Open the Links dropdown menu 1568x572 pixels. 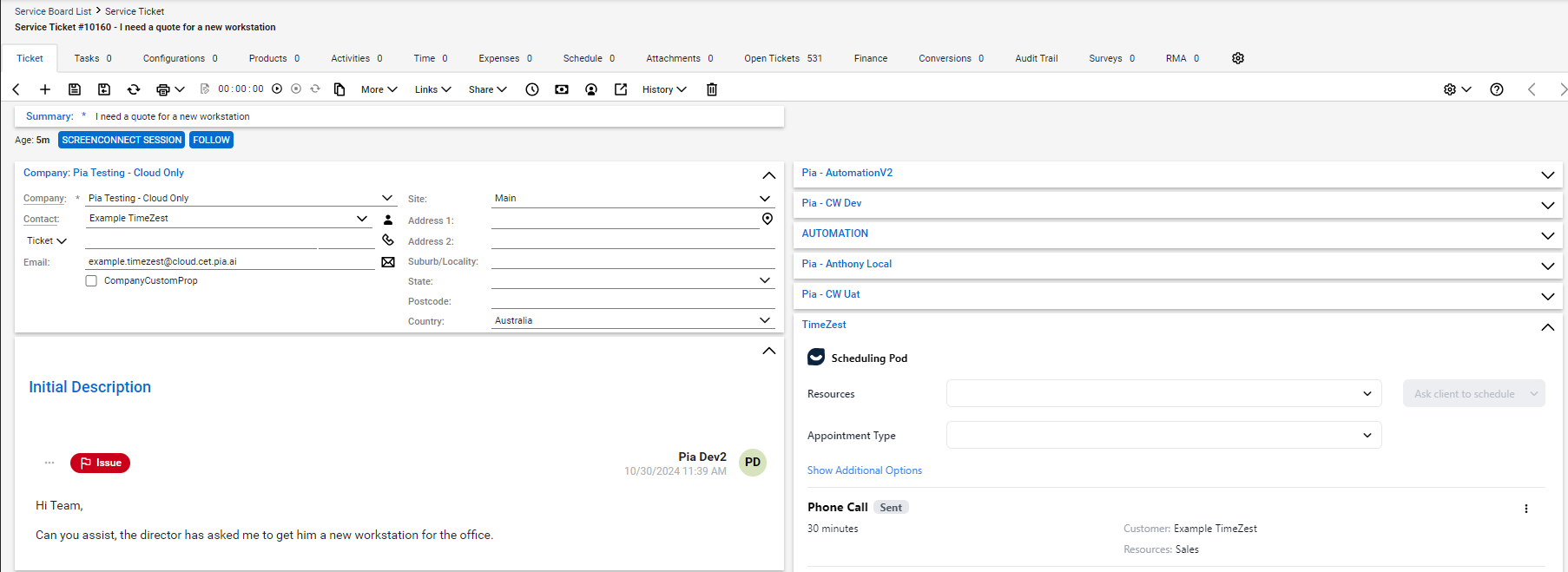[433, 89]
